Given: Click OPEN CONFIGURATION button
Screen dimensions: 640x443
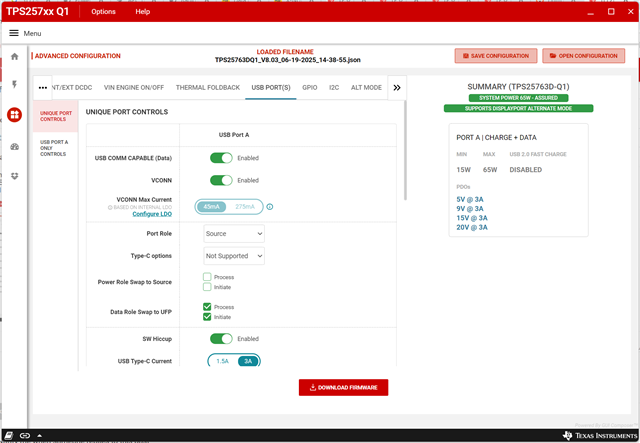Looking at the screenshot, I should point(584,56).
